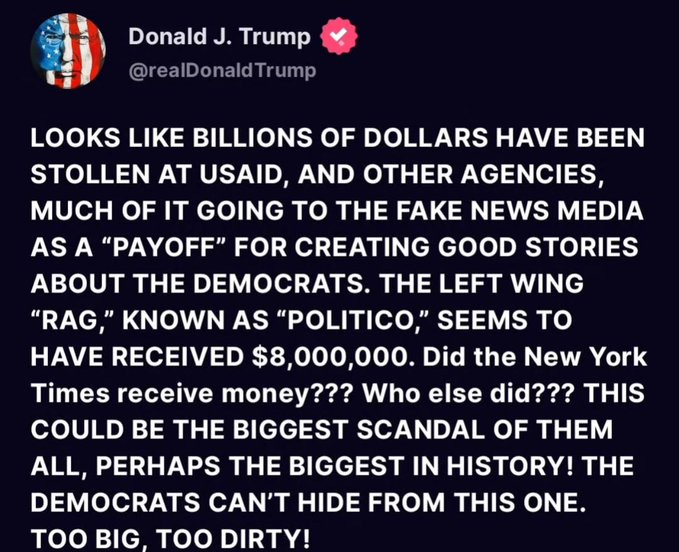Click the words New York in the post
Screen dimensions: 679x552
[585, 357]
